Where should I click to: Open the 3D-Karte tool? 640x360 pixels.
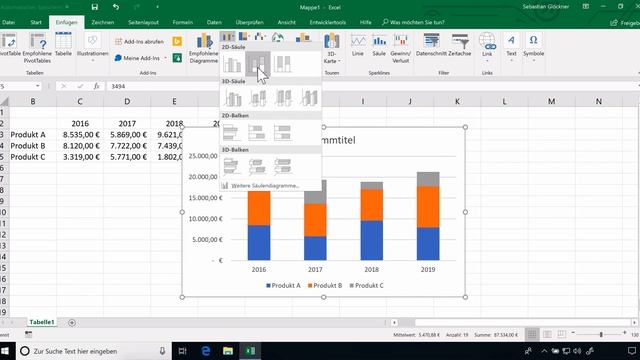point(331,48)
